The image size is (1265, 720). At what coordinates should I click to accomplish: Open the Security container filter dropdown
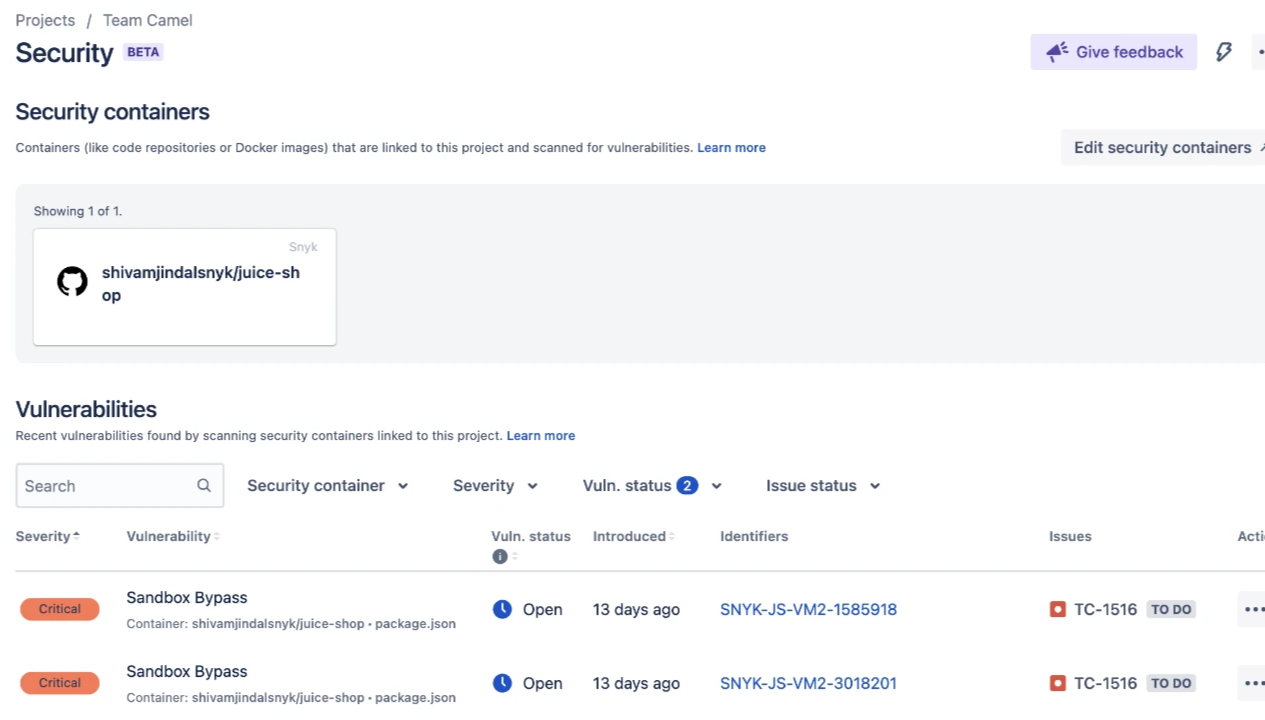(x=328, y=485)
